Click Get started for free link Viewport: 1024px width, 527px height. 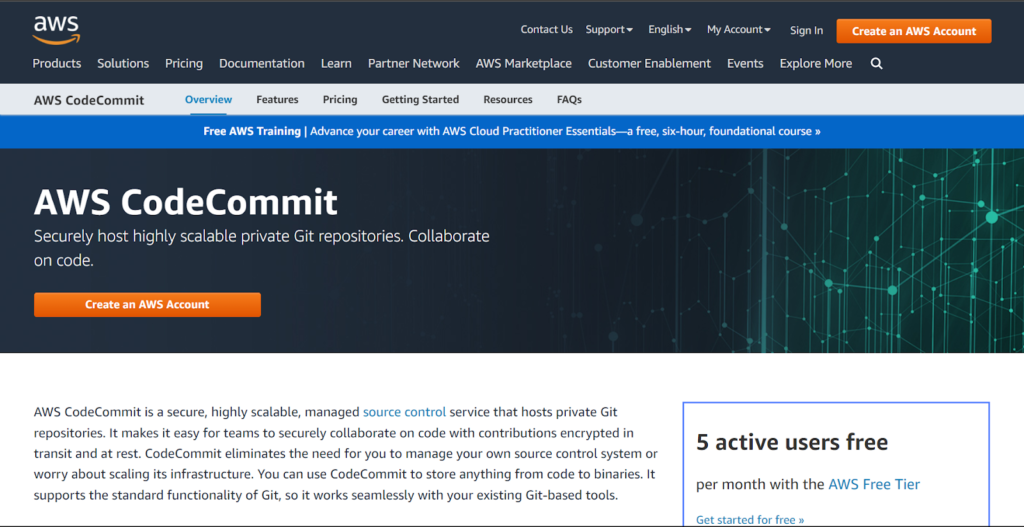click(x=750, y=520)
